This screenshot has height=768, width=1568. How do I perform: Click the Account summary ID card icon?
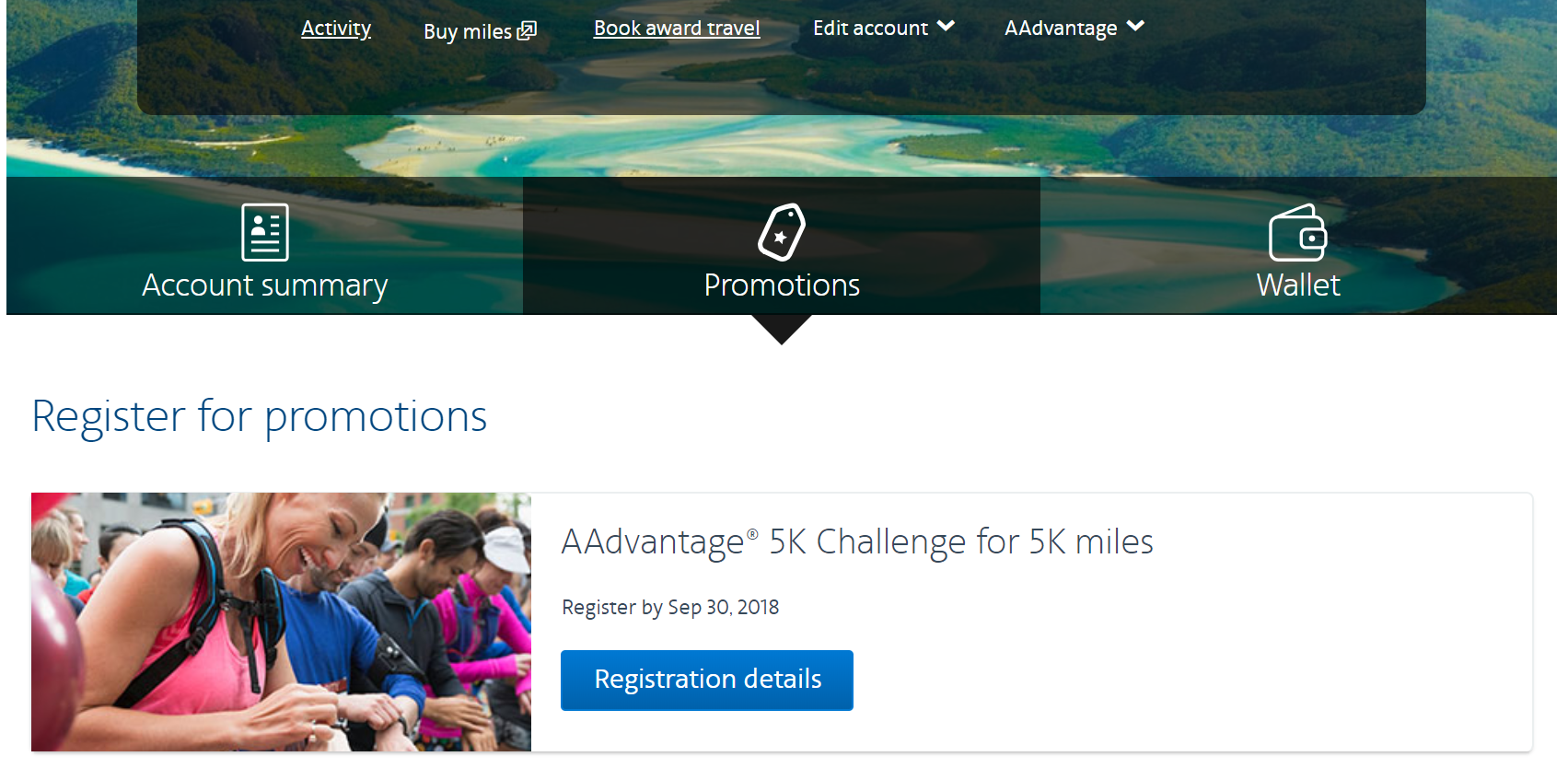(264, 232)
